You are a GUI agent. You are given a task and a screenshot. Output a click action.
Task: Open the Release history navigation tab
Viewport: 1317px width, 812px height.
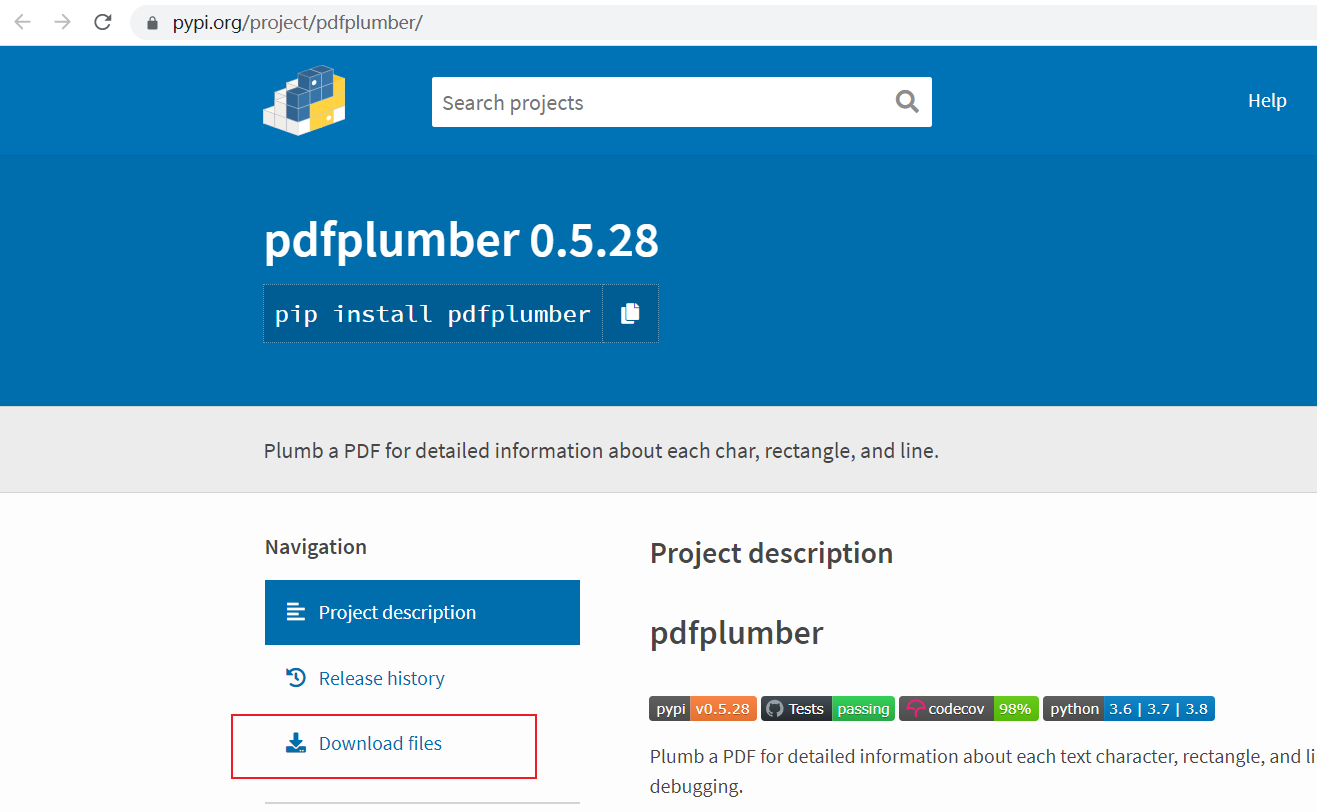click(x=422, y=678)
